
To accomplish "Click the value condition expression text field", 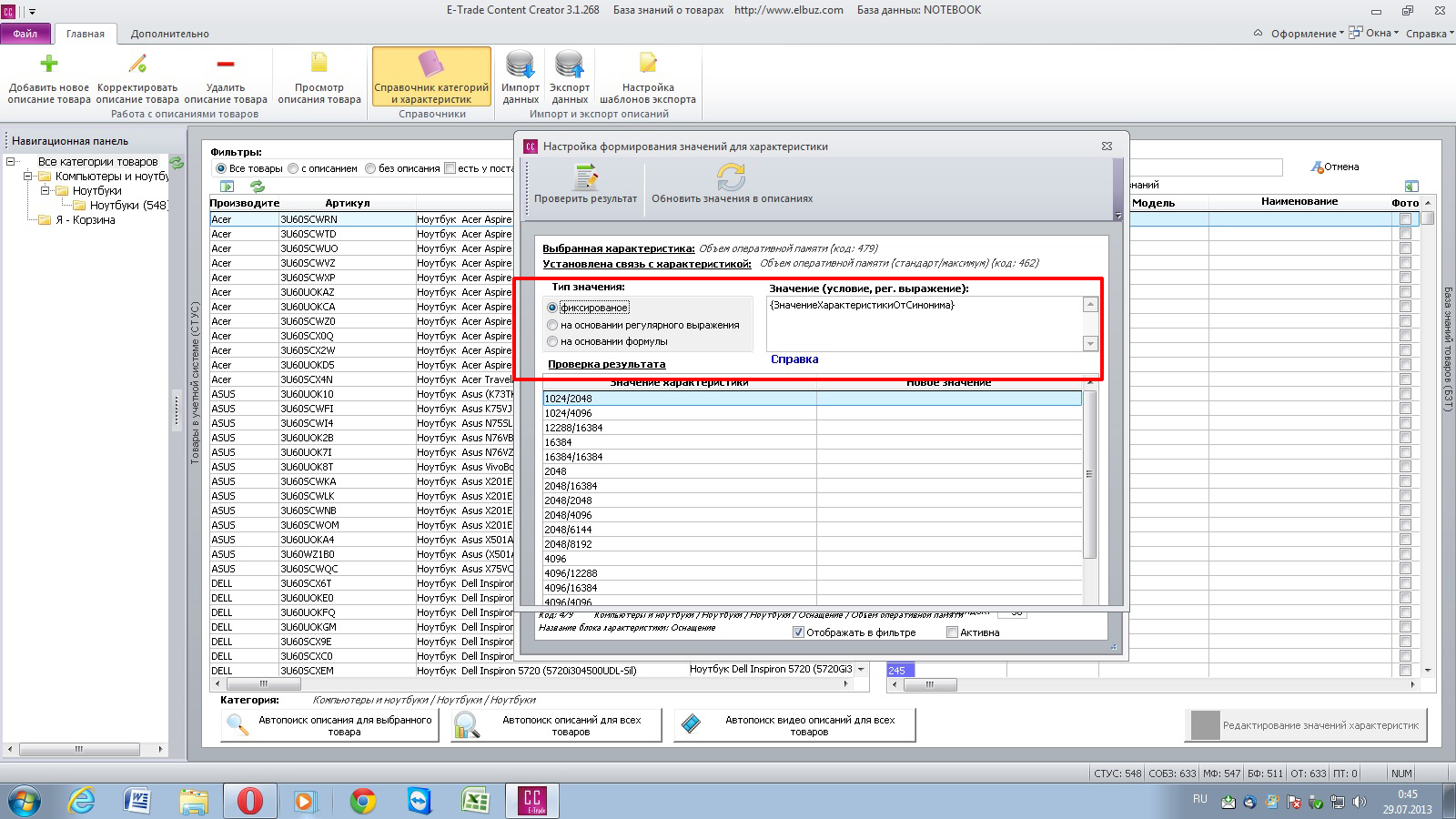I will click(925, 324).
